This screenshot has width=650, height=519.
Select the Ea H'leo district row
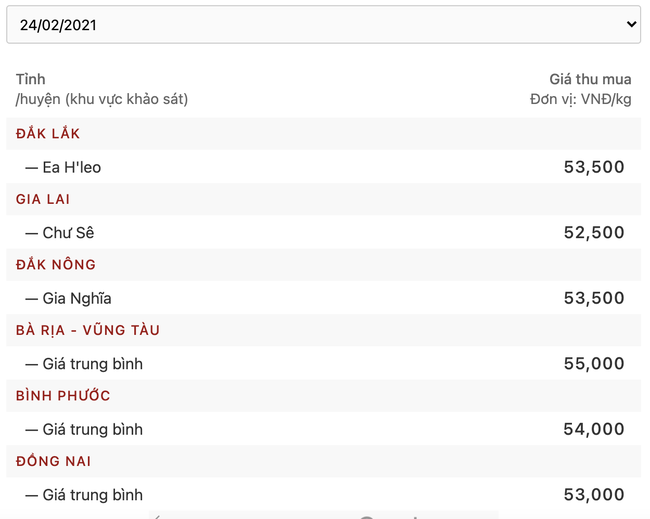[x=323, y=167]
